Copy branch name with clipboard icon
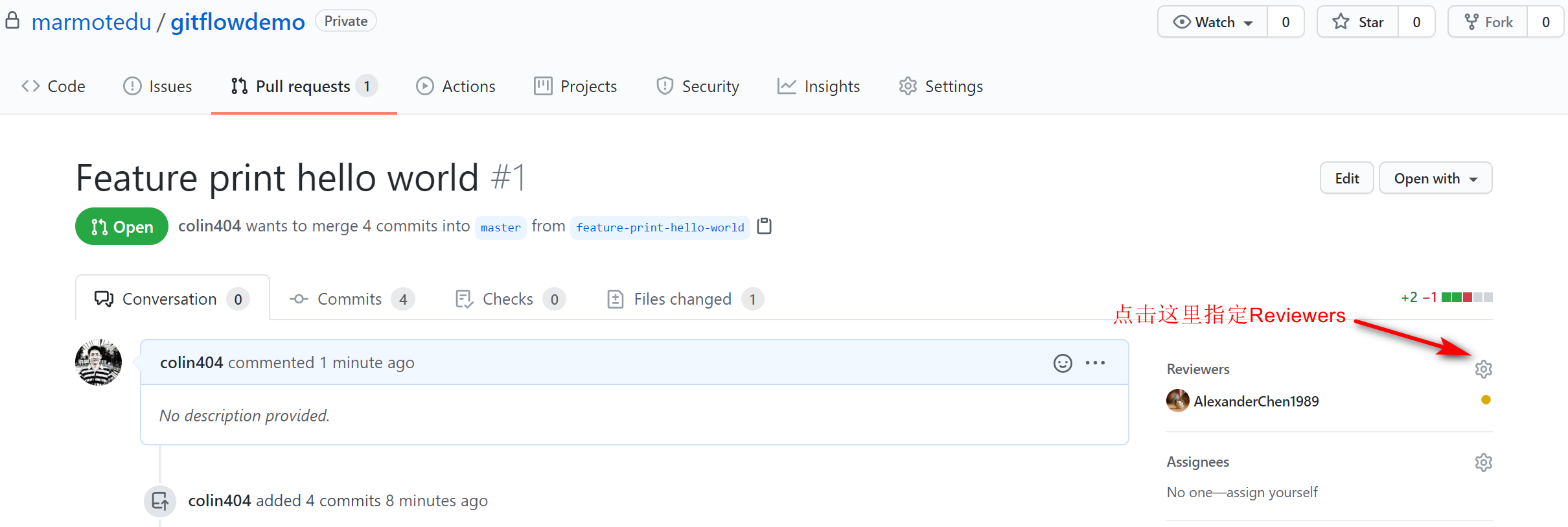This screenshot has height=527, width=1568. [x=765, y=226]
